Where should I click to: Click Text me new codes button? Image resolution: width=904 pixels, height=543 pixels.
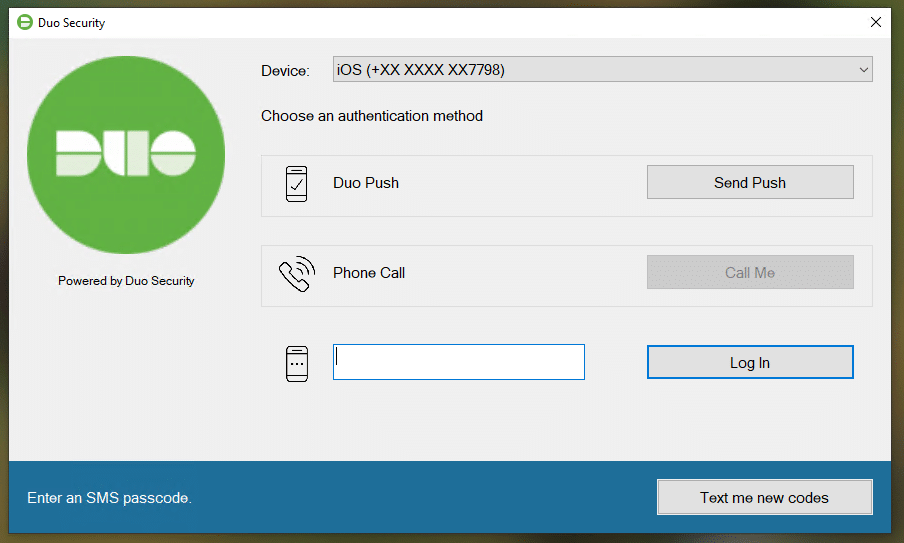[764, 497]
